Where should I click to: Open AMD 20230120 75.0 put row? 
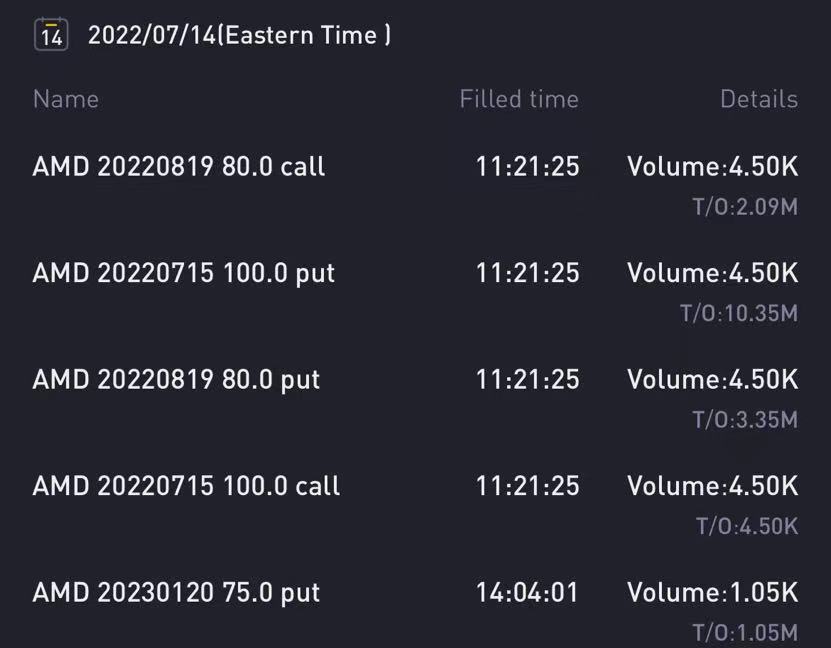pyautogui.click(x=416, y=609)
